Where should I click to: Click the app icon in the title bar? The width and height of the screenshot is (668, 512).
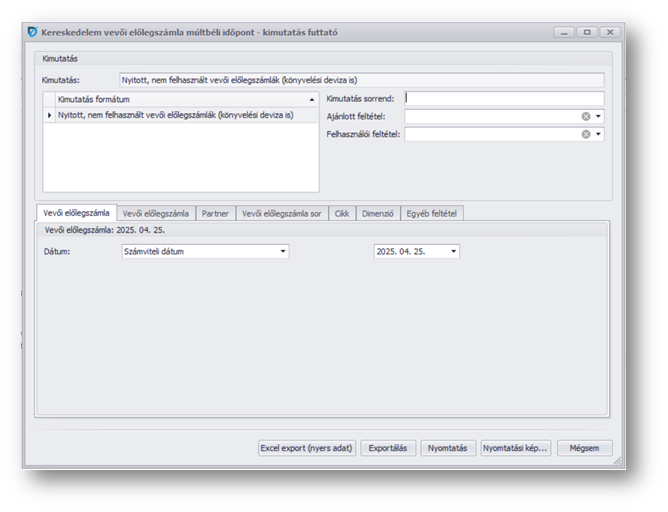(32, 32)
